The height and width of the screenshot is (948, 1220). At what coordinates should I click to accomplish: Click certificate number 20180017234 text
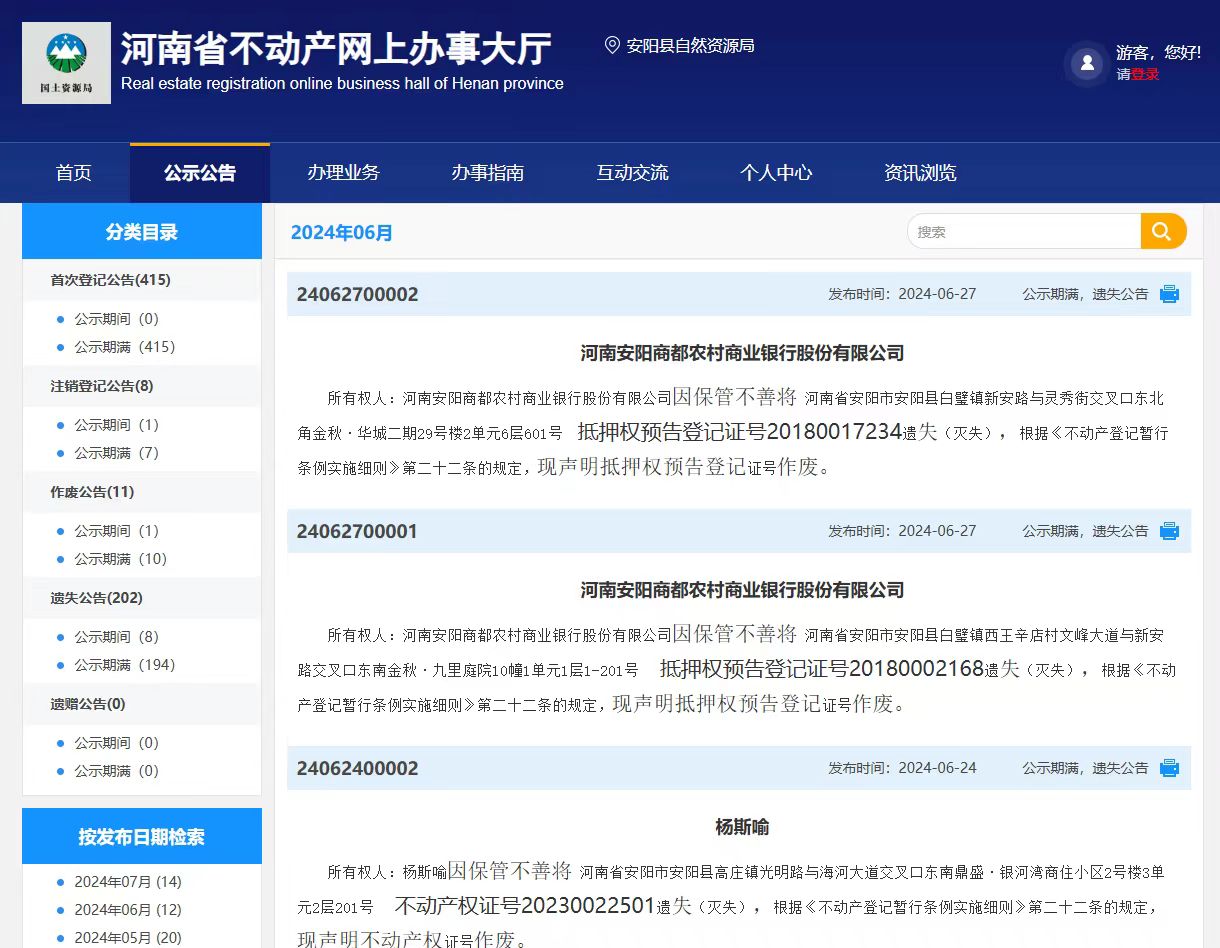834,432
